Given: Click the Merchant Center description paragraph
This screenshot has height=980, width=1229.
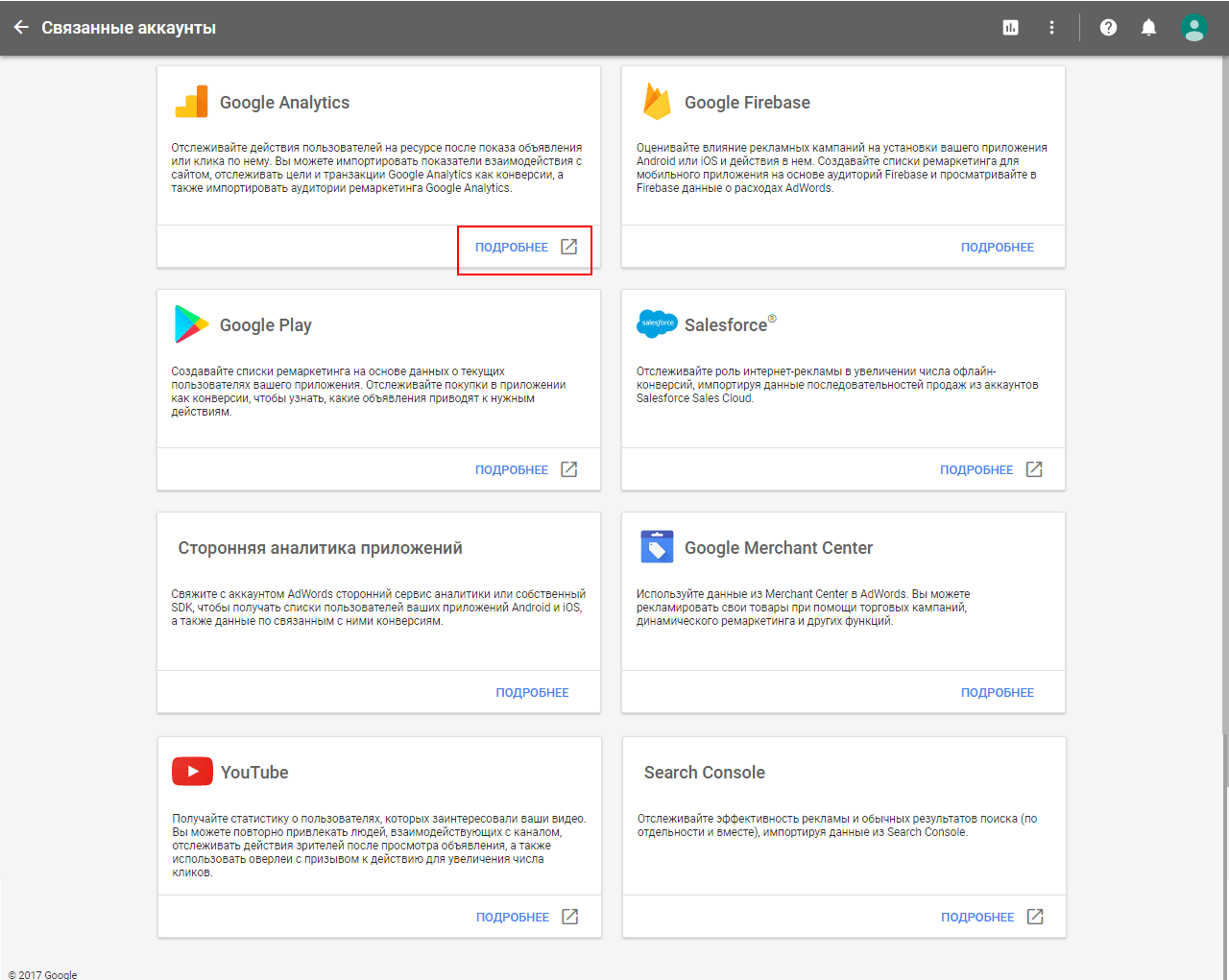Looking at the screenshot, I should (804, 608).
